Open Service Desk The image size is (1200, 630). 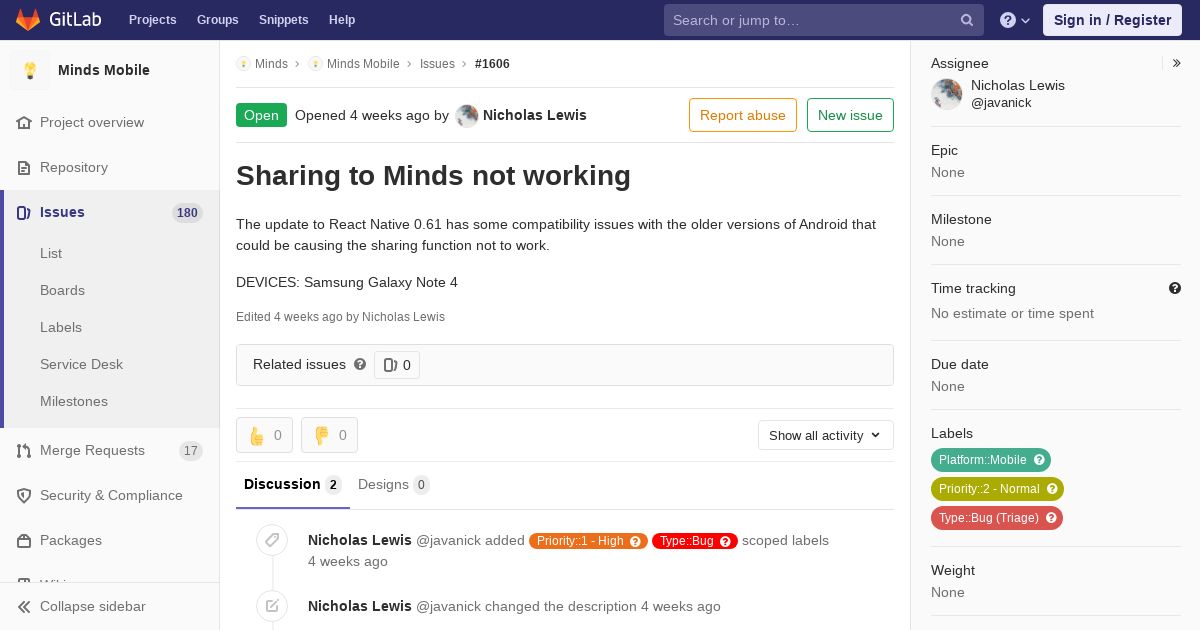pos(81,364)
